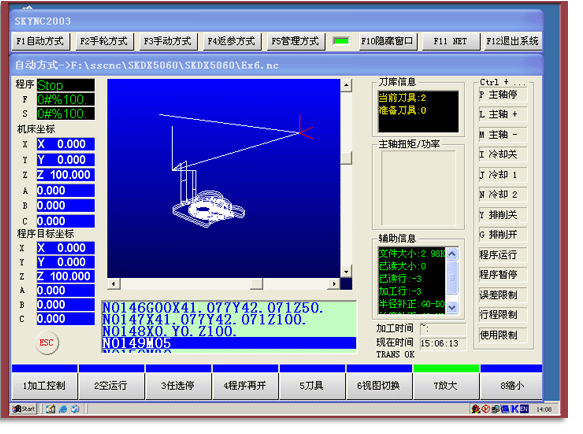Click the red ESC round button

[47, 343]
